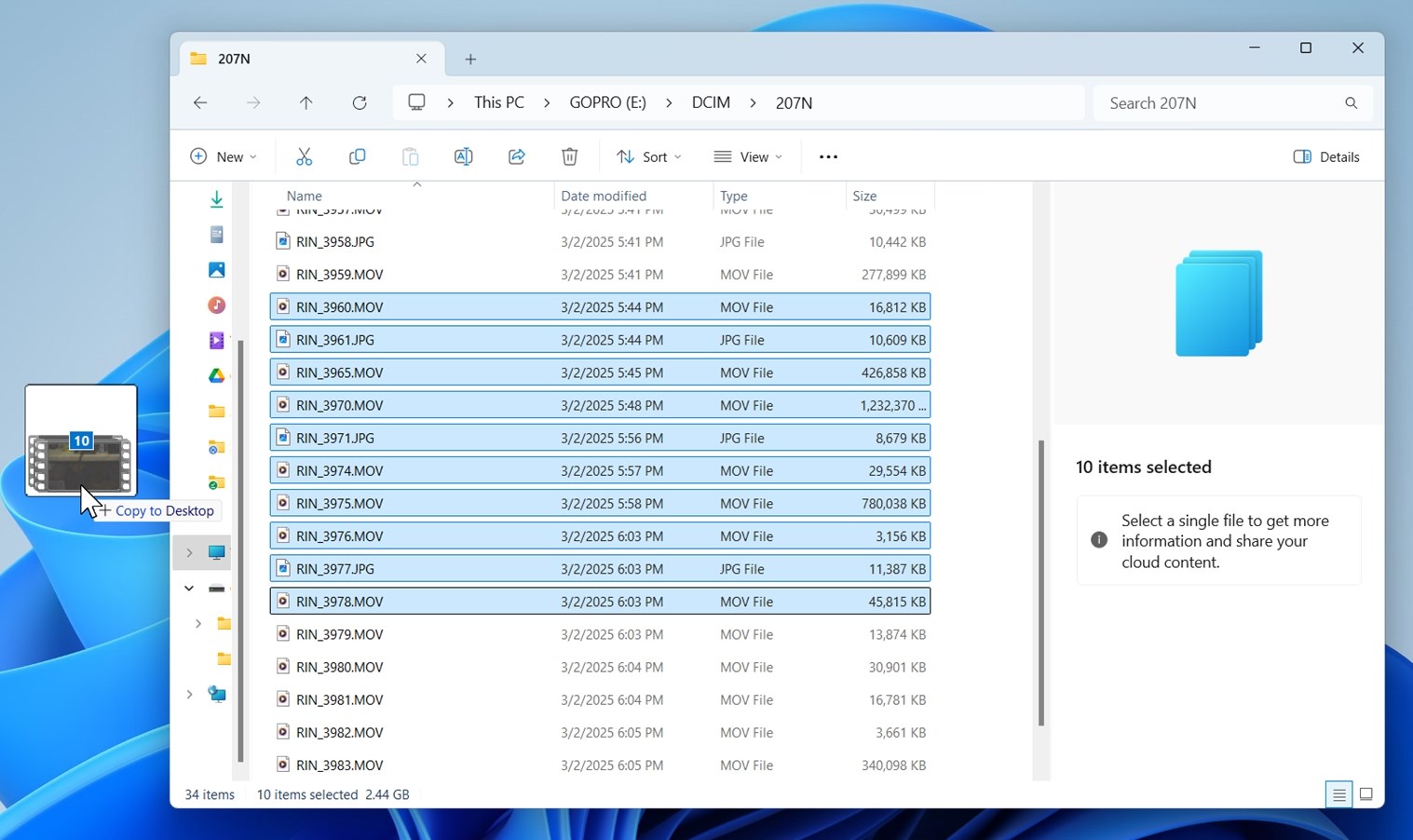Image resolution: width=1413 pixels, height=840 pixels.
Task: Select the GOPRO drive icon in sidebar
Action: point(216,588)
